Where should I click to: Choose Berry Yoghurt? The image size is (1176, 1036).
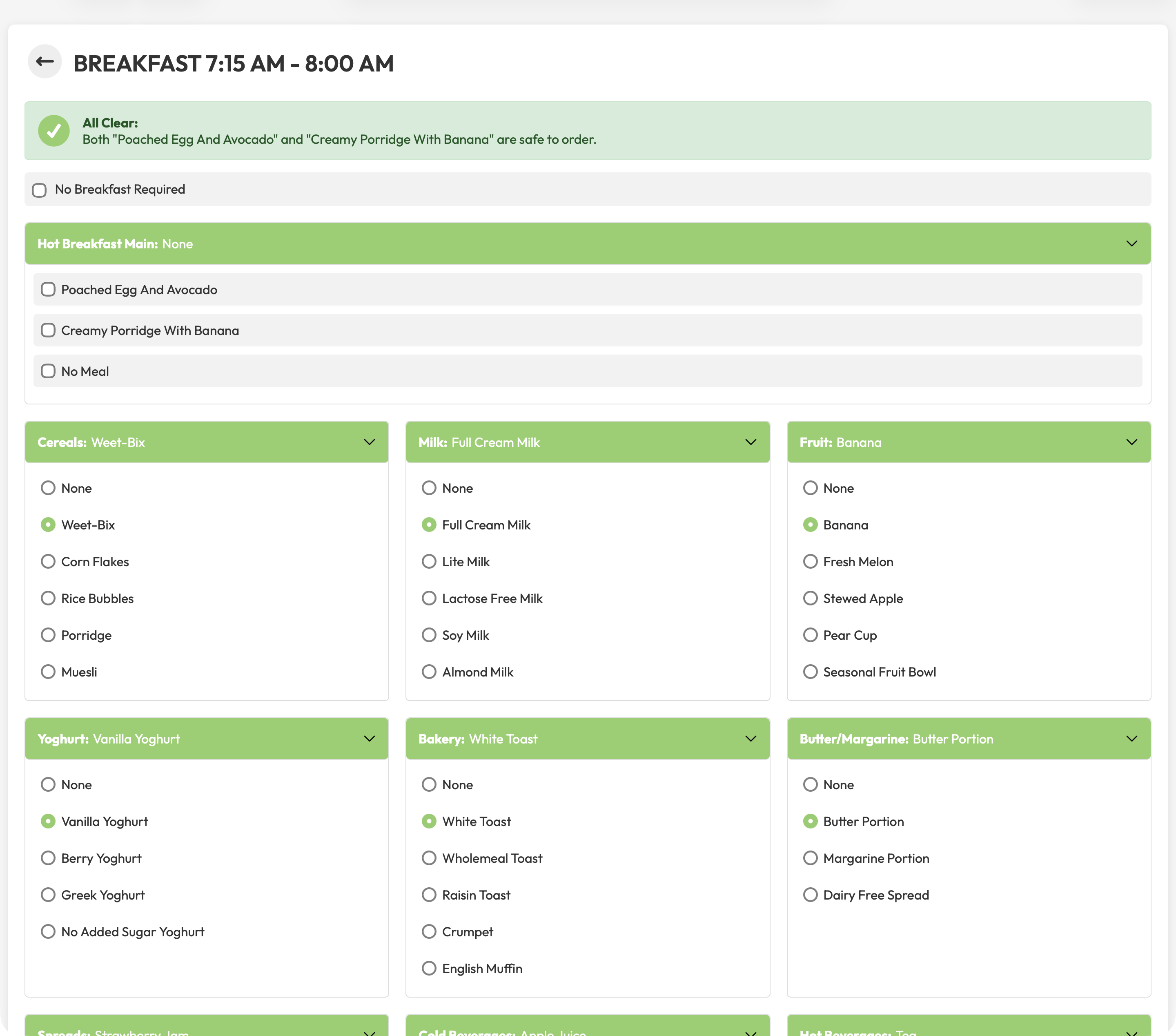coord(48,858)
